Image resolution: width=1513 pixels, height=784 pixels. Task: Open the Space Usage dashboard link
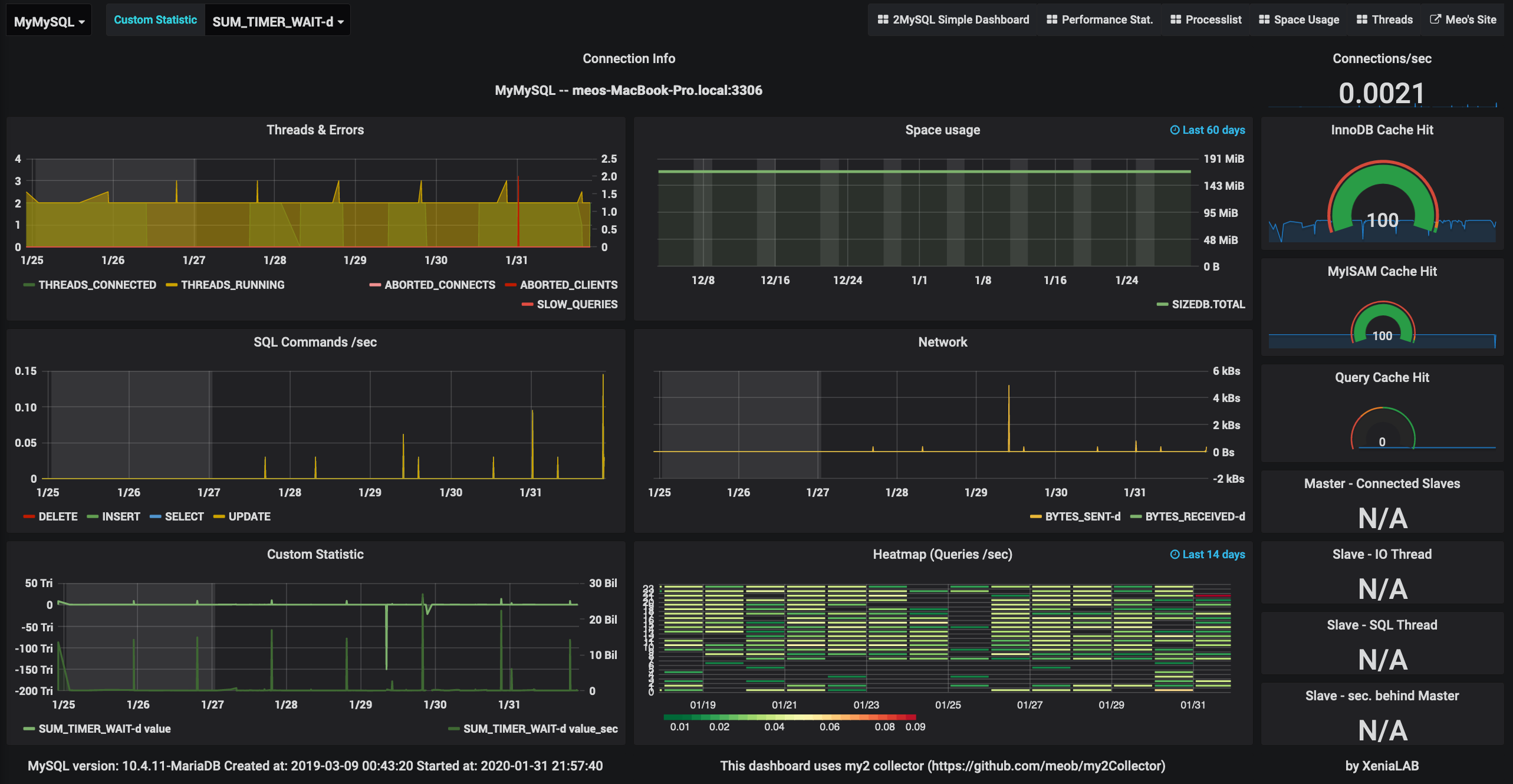click(1299, 19)
